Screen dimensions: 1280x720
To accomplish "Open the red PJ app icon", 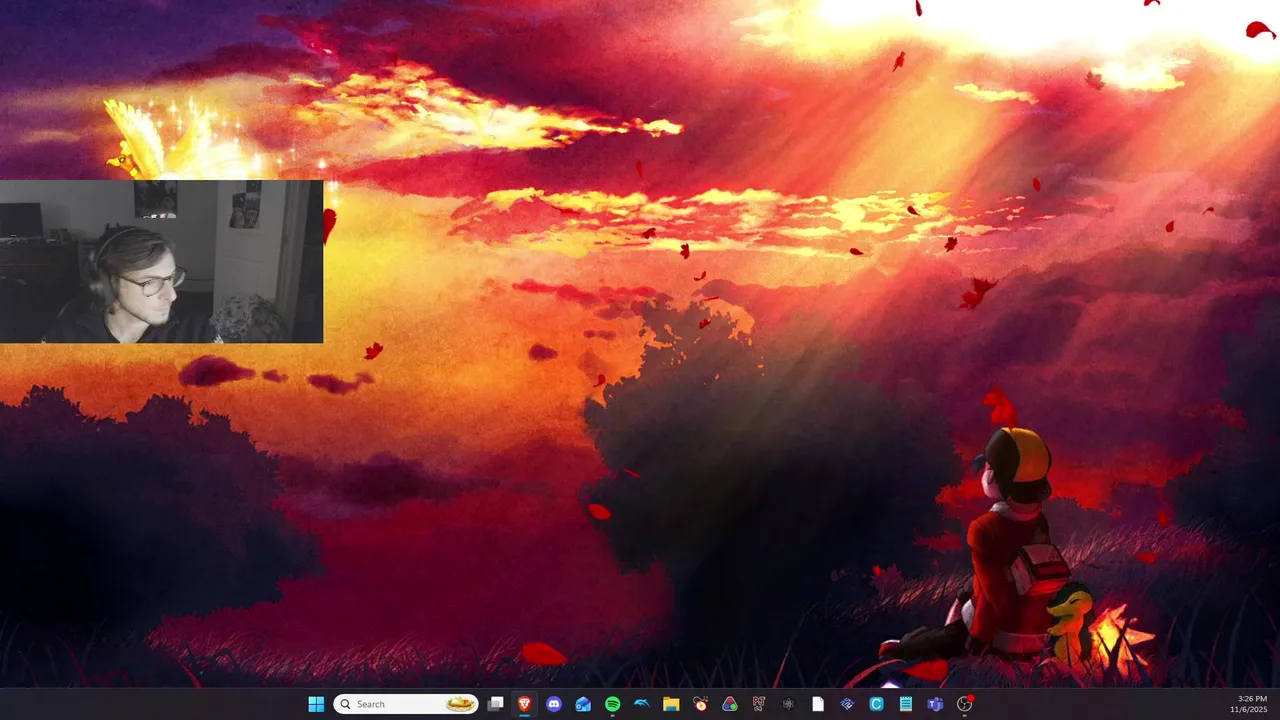I will [759, 704].
